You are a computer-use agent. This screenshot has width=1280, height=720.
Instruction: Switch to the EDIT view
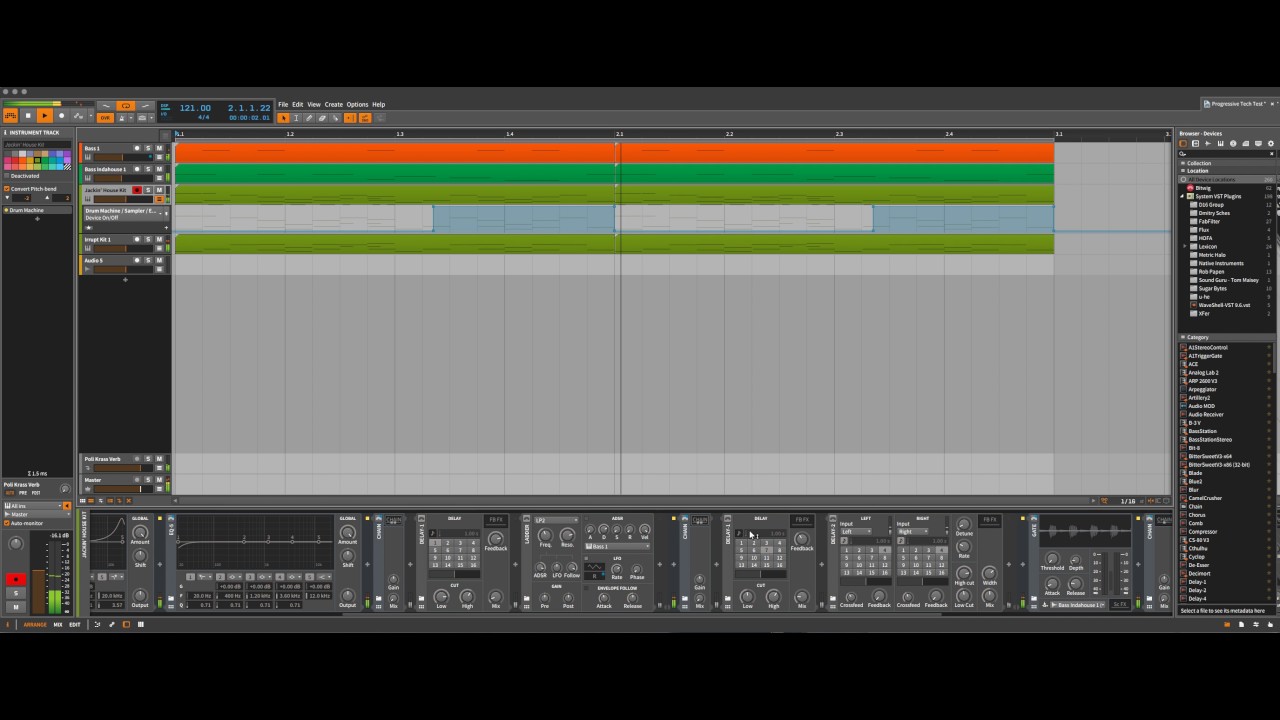pyautogui.click(x=75, y=625)
